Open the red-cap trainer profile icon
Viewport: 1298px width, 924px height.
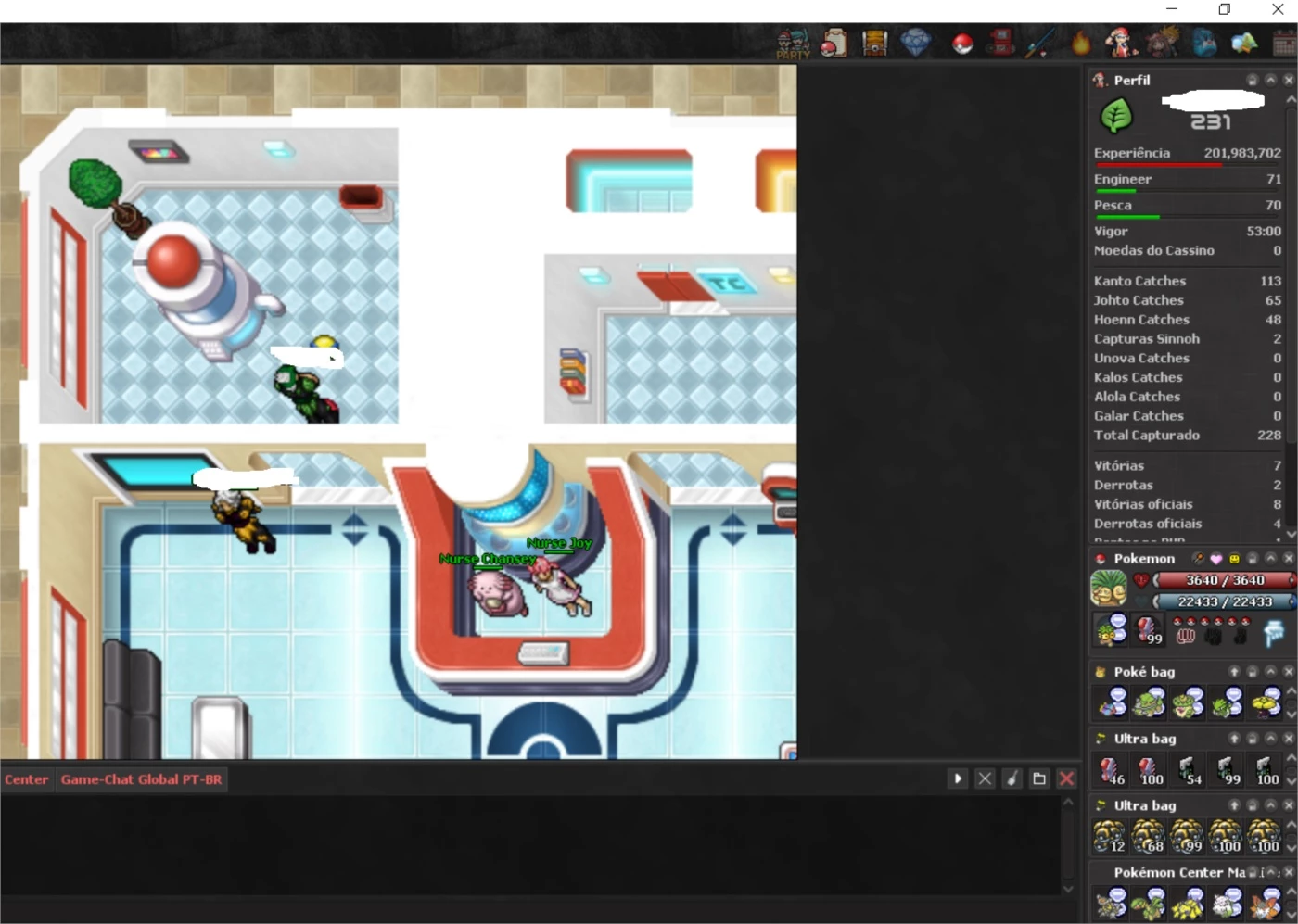pyautogui.click(x=1121, y=43)
